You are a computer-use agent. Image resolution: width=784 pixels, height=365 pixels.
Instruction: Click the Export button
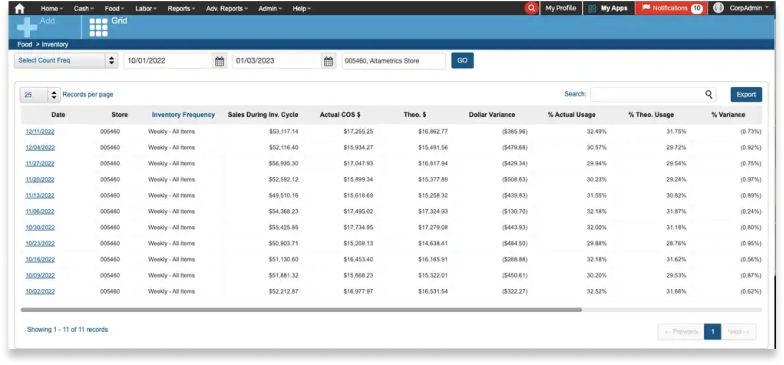click(x=746, y=94)
